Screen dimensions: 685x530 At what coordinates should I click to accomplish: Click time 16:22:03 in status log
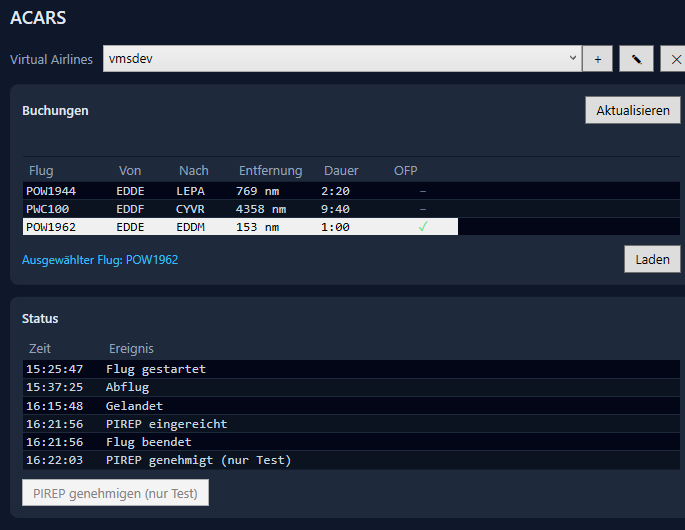[54, 460]
